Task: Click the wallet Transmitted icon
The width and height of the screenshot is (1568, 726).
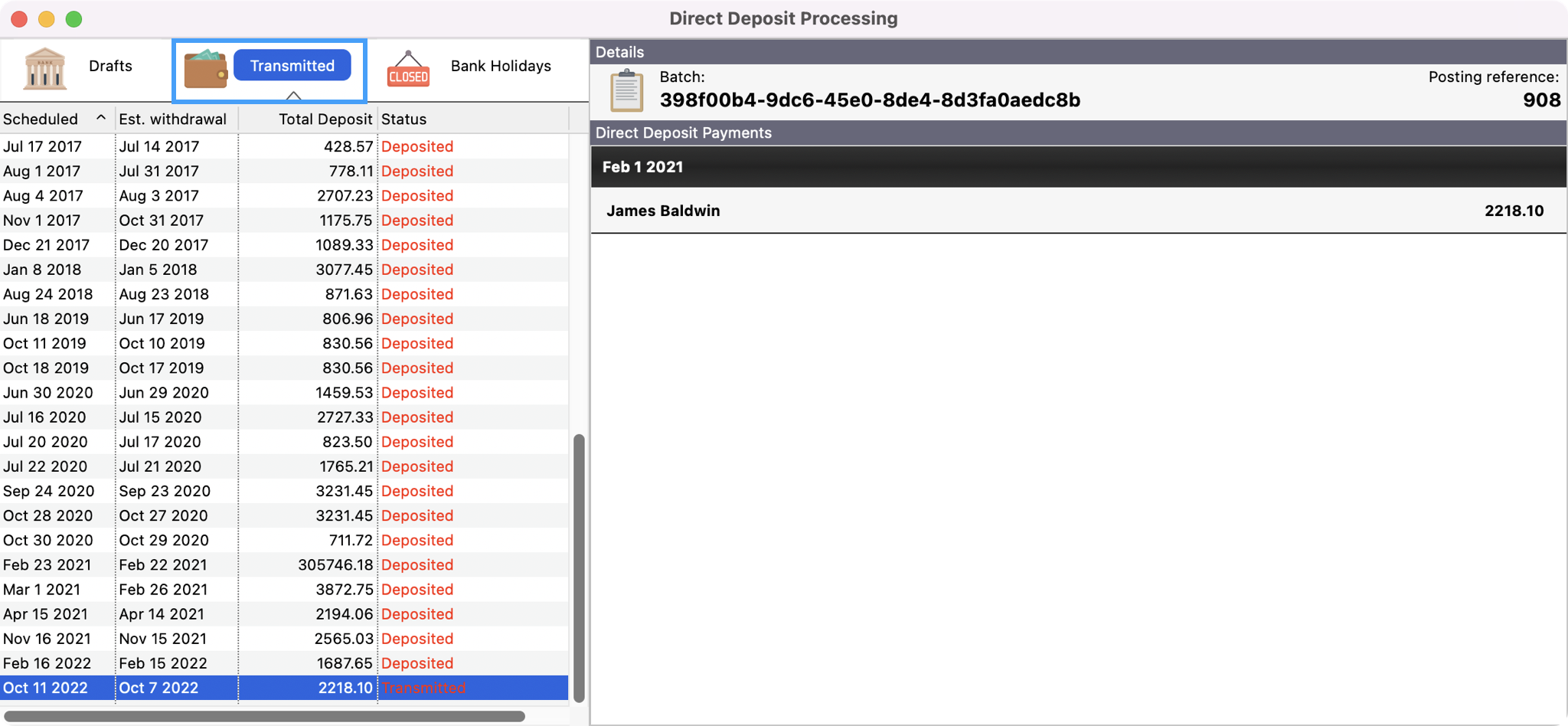Action: coord(205,69)
